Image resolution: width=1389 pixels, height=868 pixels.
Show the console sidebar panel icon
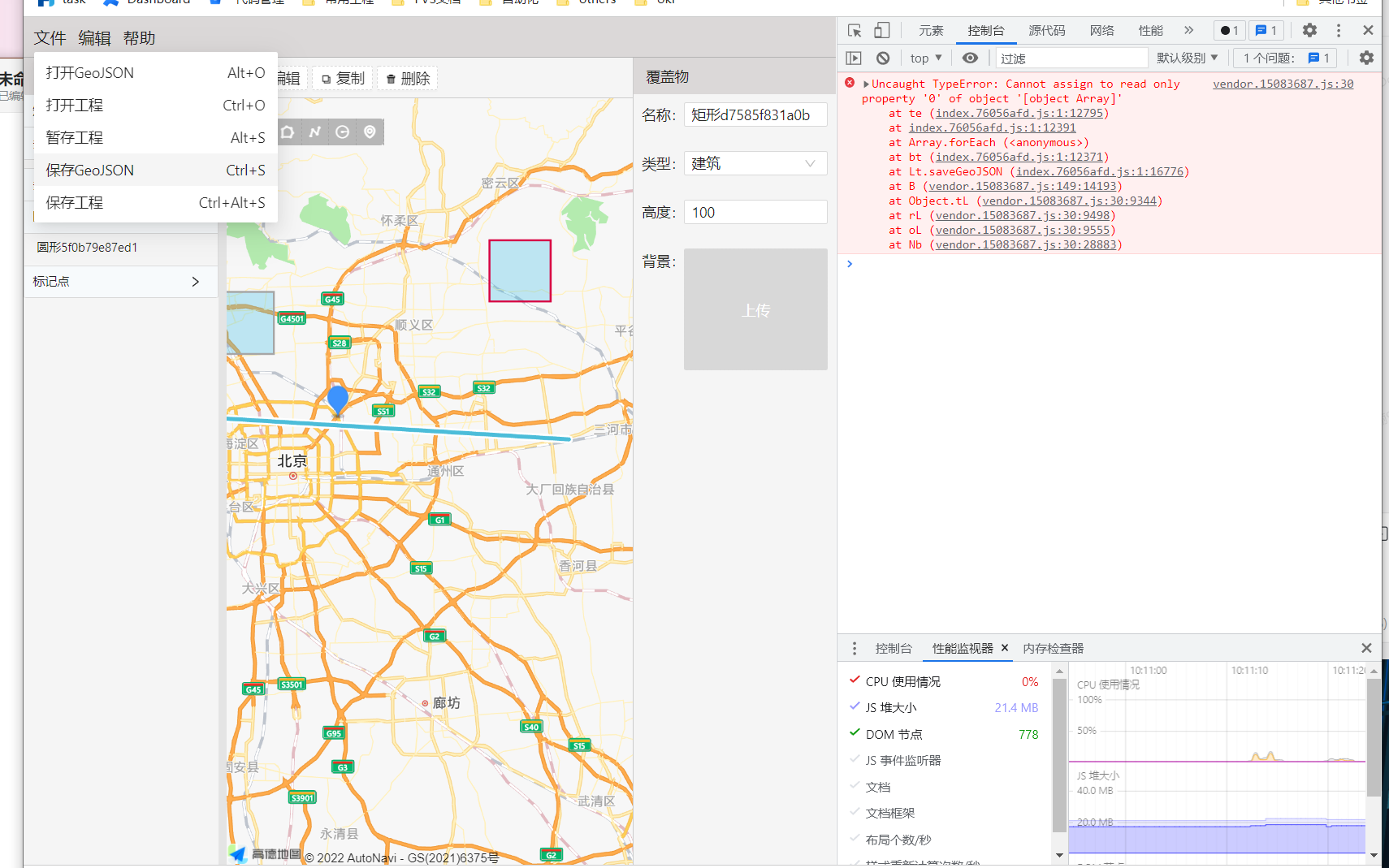(x=854, y=58)
